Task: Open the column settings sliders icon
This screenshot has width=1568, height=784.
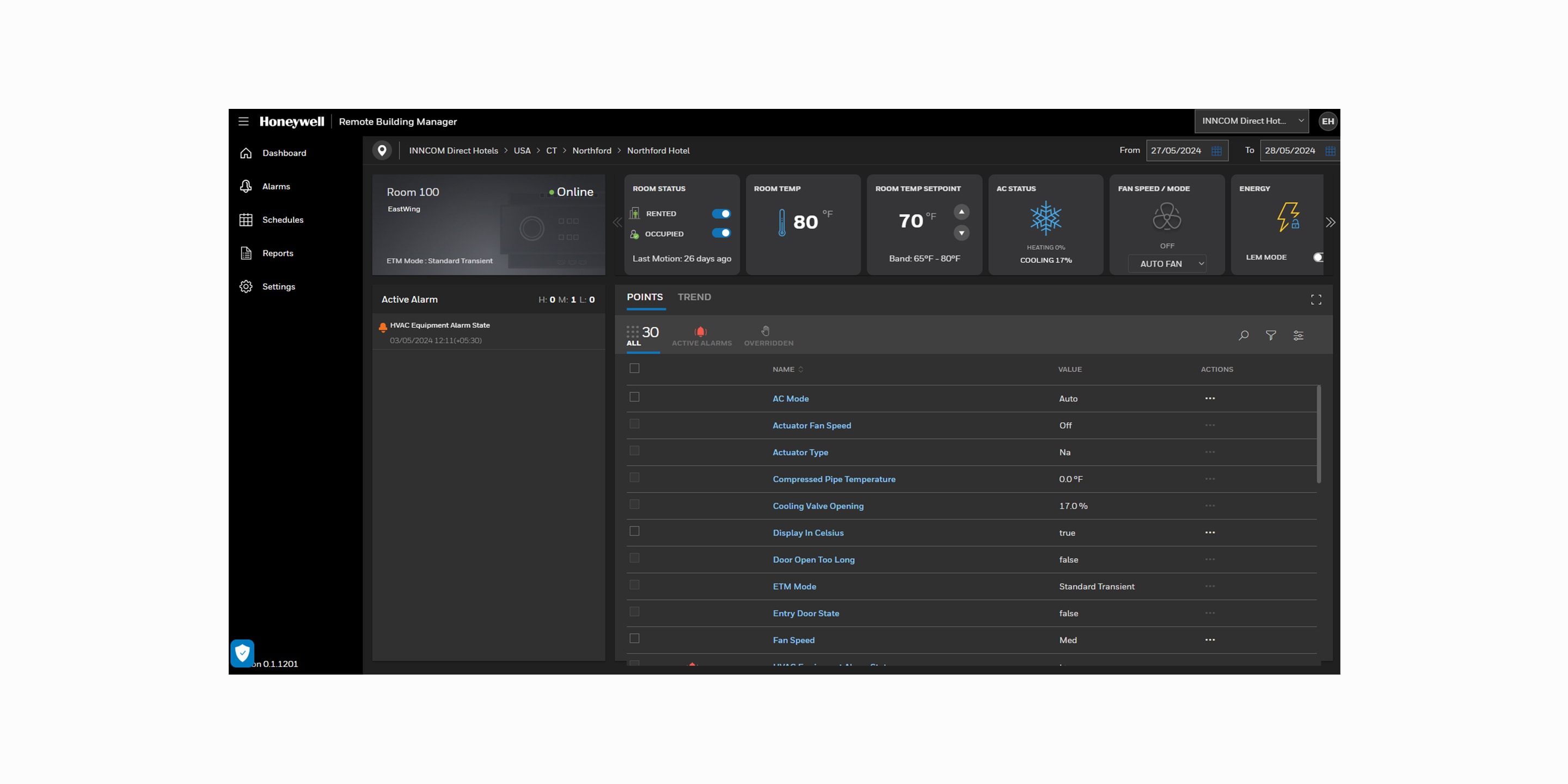Action: (x=1298, y=335)
